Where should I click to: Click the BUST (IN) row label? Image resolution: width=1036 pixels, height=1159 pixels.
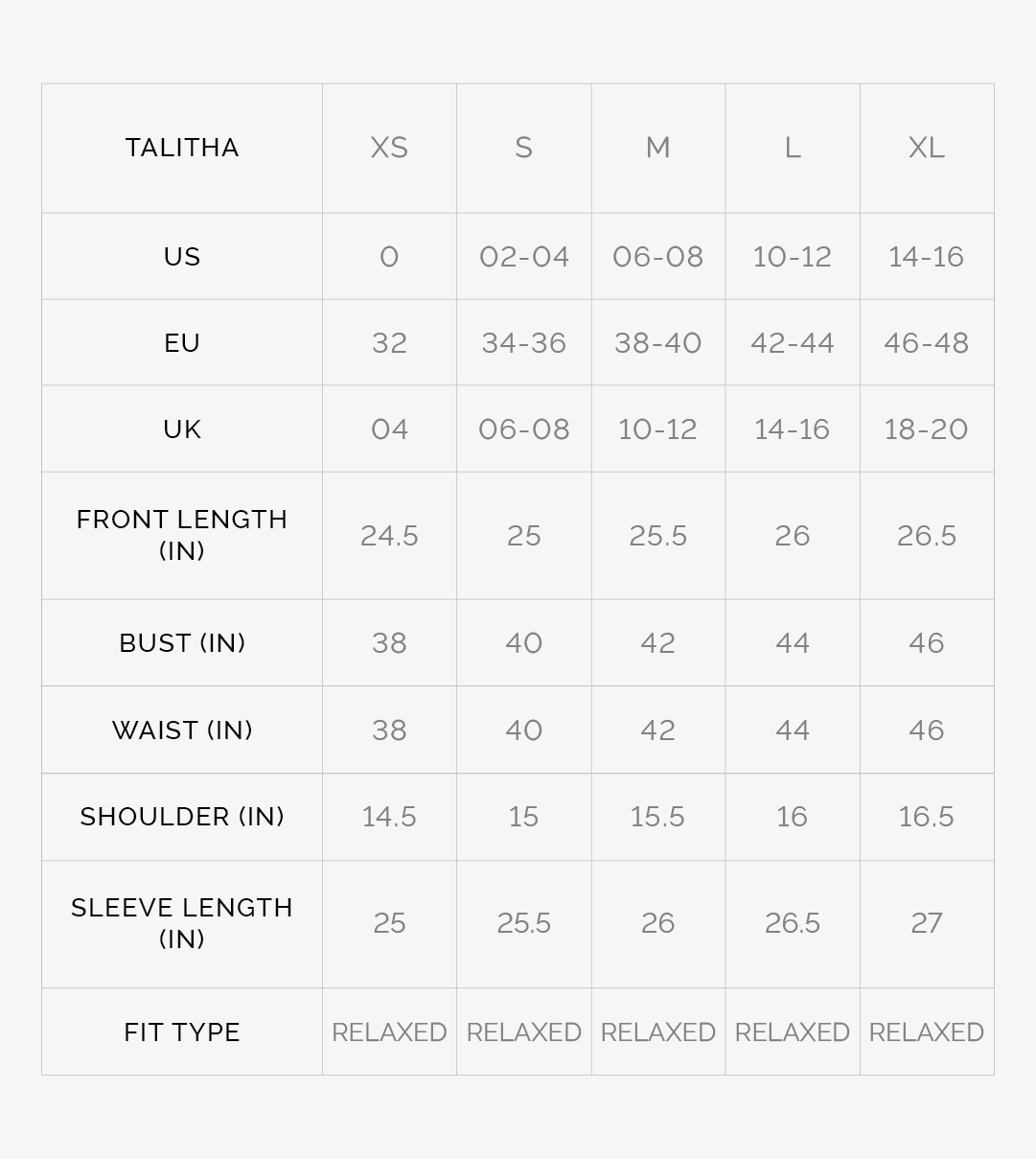[x=182, y=643]
